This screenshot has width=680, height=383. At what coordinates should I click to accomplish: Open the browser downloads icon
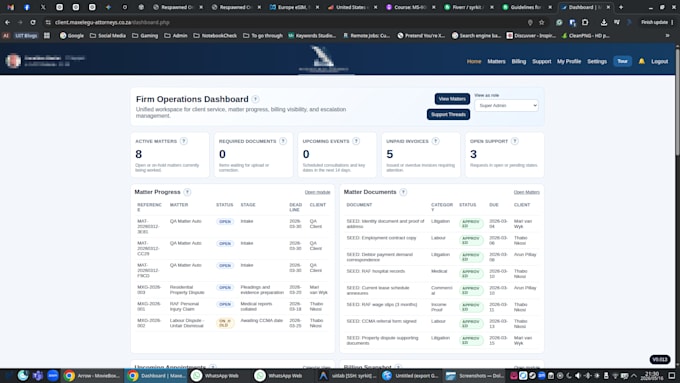pos(604,22)
